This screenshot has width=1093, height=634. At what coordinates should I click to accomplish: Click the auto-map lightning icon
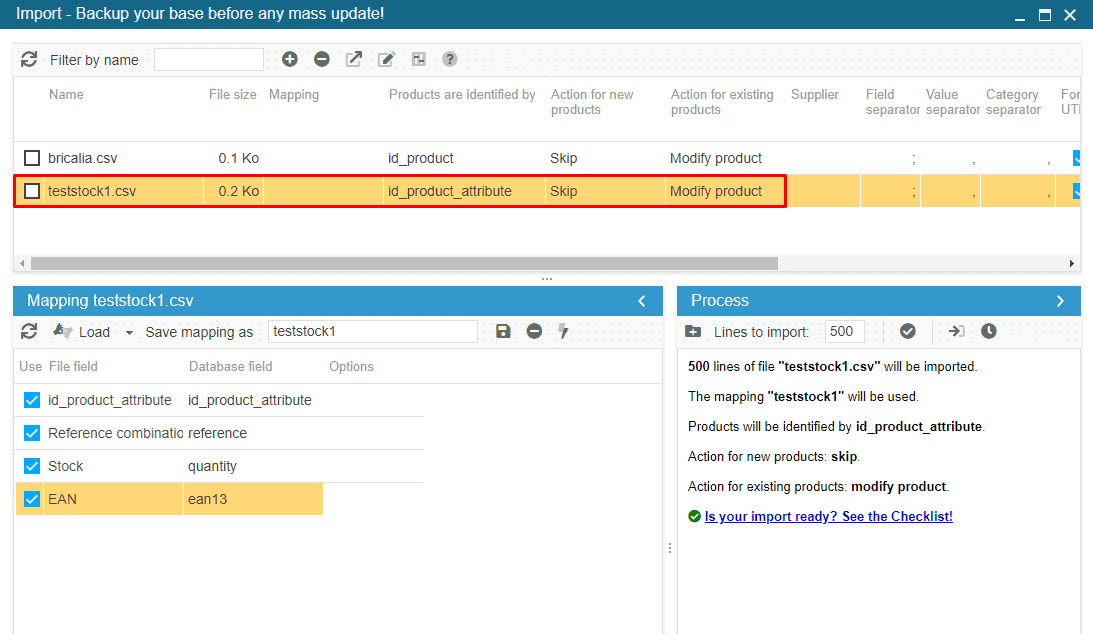pyautogui.click(x=563, y=331)
